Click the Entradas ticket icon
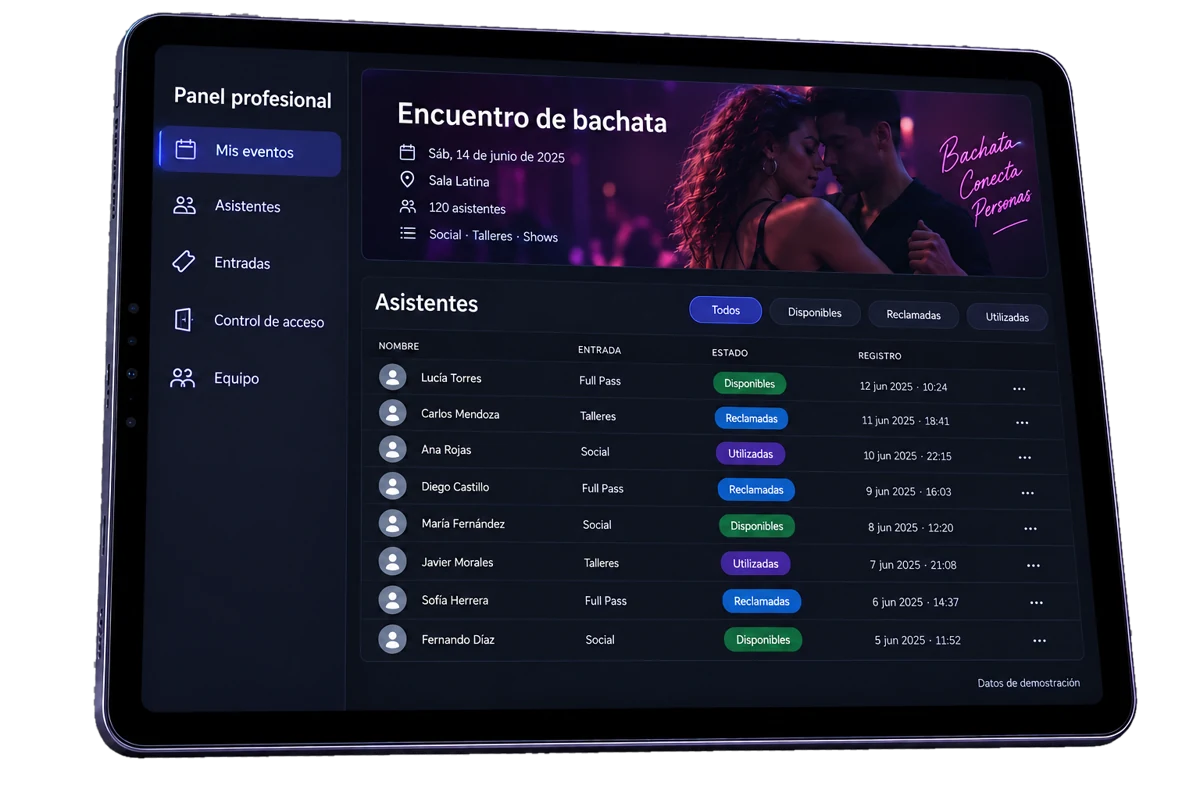This screenshot has height=800, width=1200. pyautogui.click(x=184, y=261)
